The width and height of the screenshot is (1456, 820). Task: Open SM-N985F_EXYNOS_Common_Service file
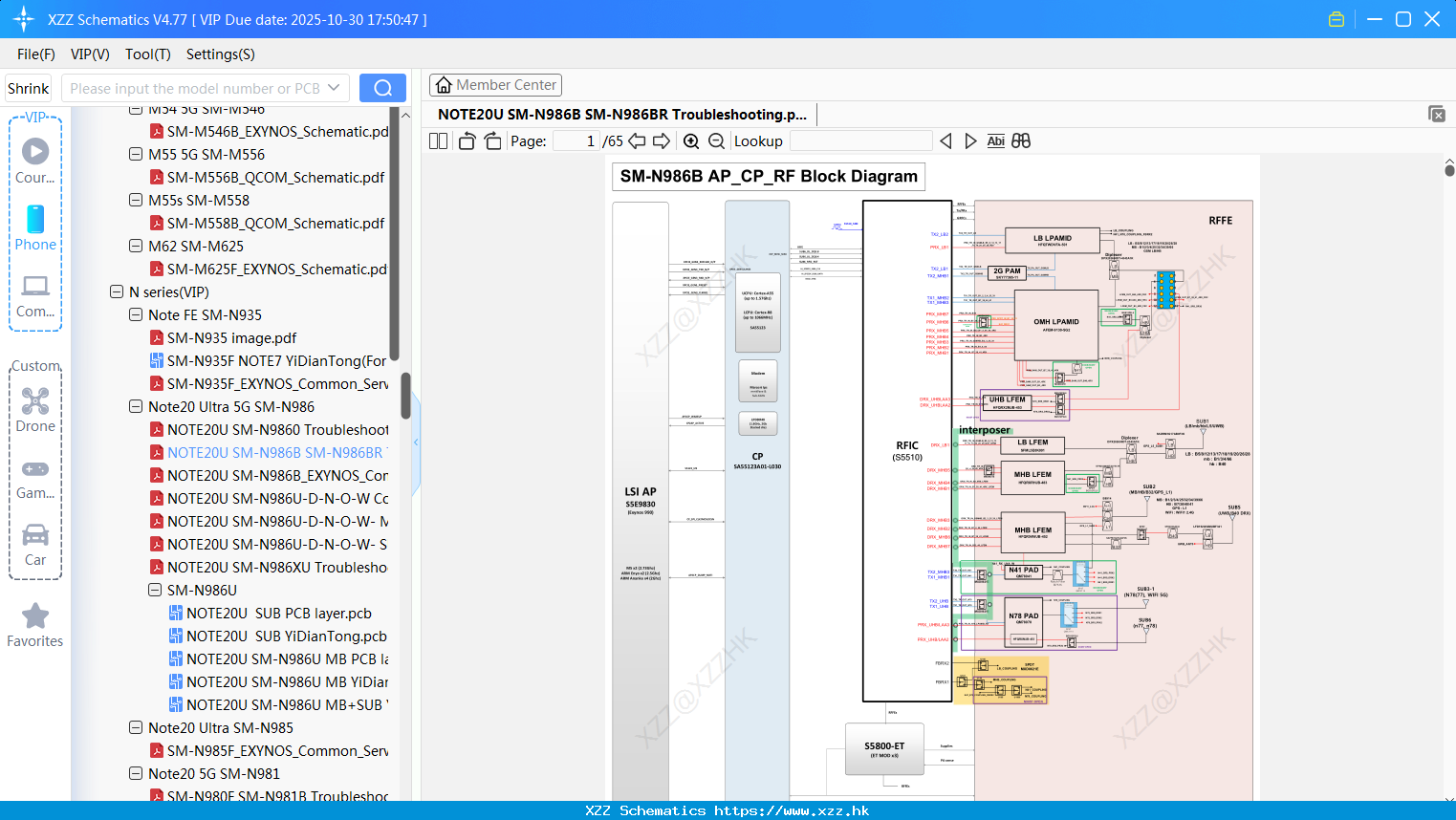pyautogui.click(x=277, y=750)
